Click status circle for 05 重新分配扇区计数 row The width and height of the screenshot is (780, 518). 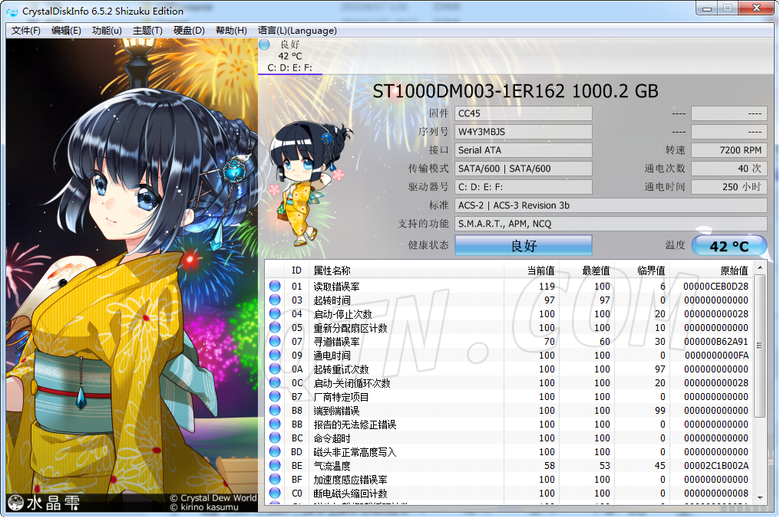[274, 327]
